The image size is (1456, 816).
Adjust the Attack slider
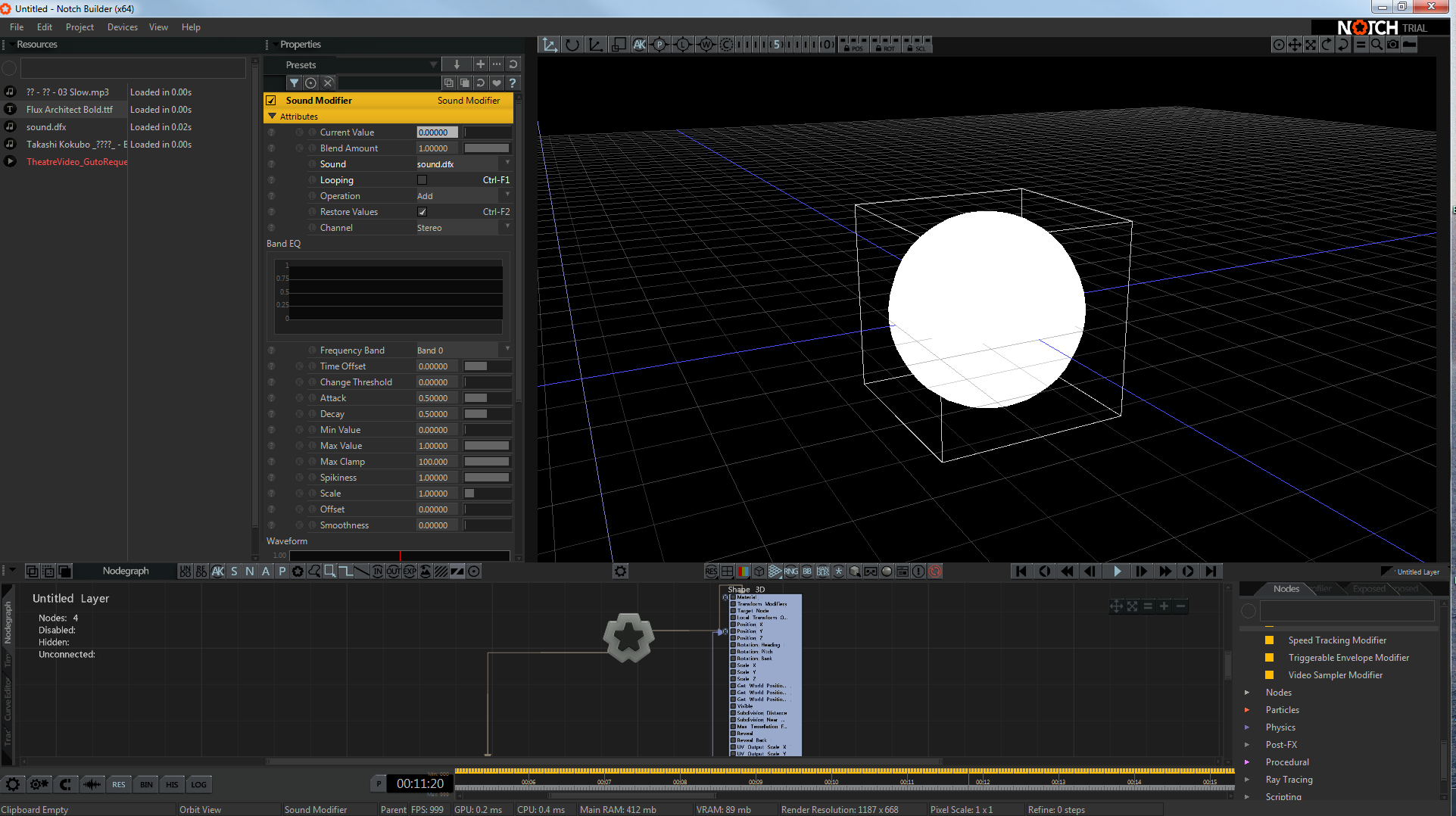487,398
